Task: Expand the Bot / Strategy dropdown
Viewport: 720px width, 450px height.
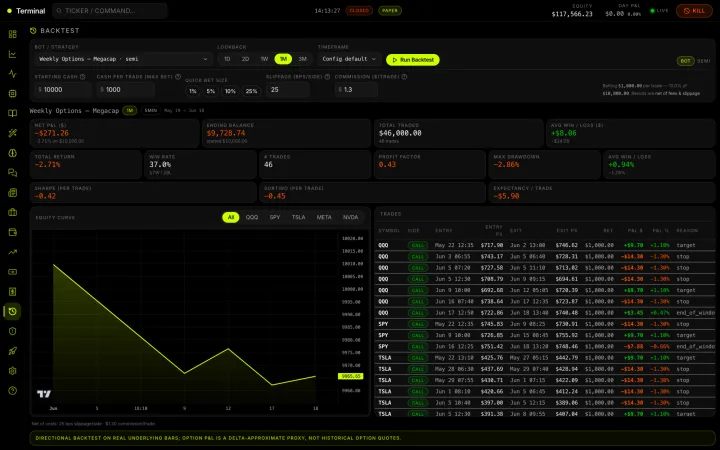Action: 123,59
